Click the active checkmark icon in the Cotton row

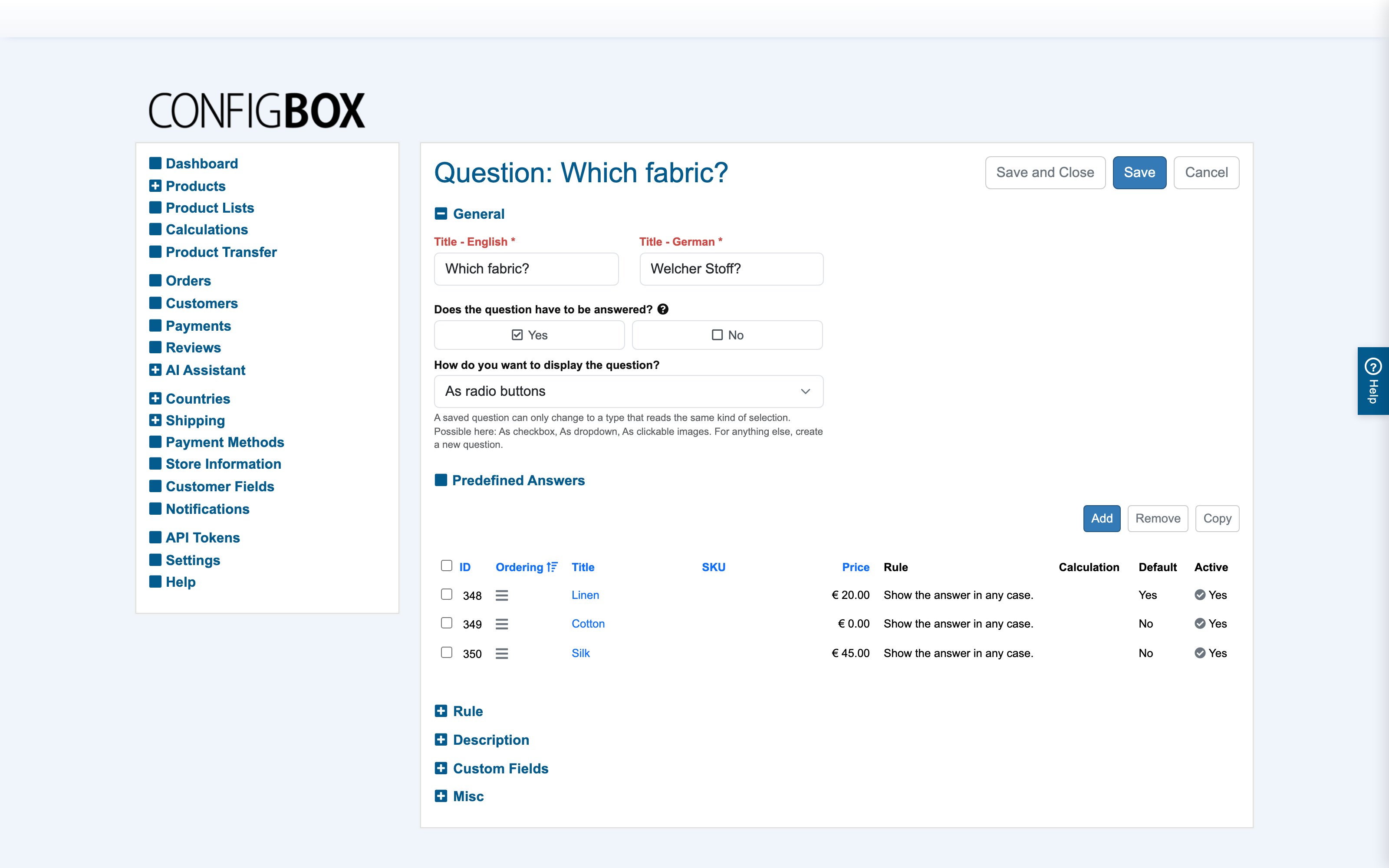point(1200,624)
